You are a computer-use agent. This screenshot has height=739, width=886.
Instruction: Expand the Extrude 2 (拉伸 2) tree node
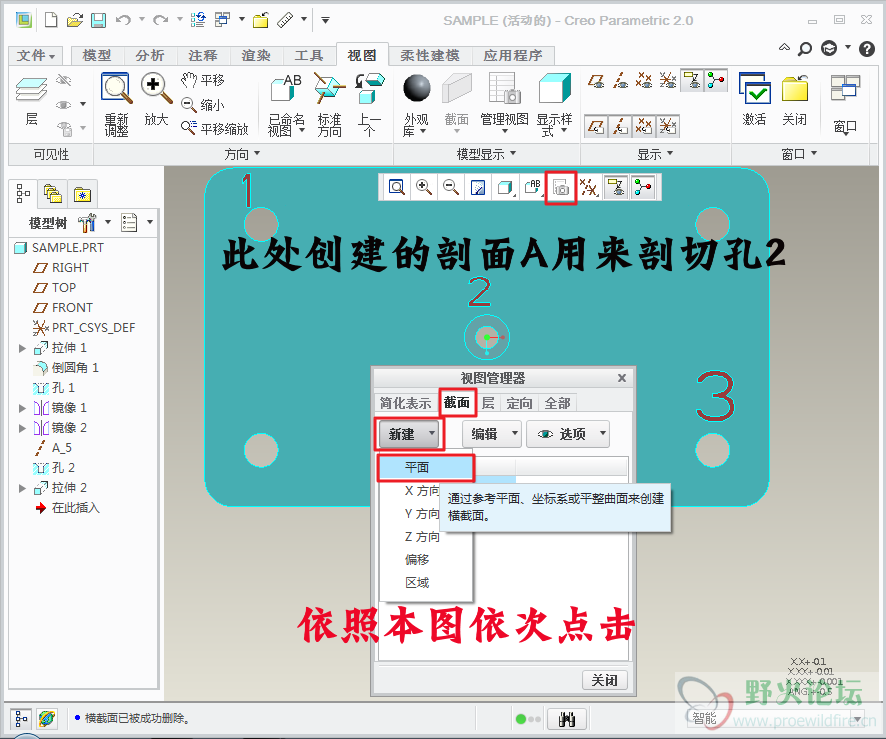(23, 488)
